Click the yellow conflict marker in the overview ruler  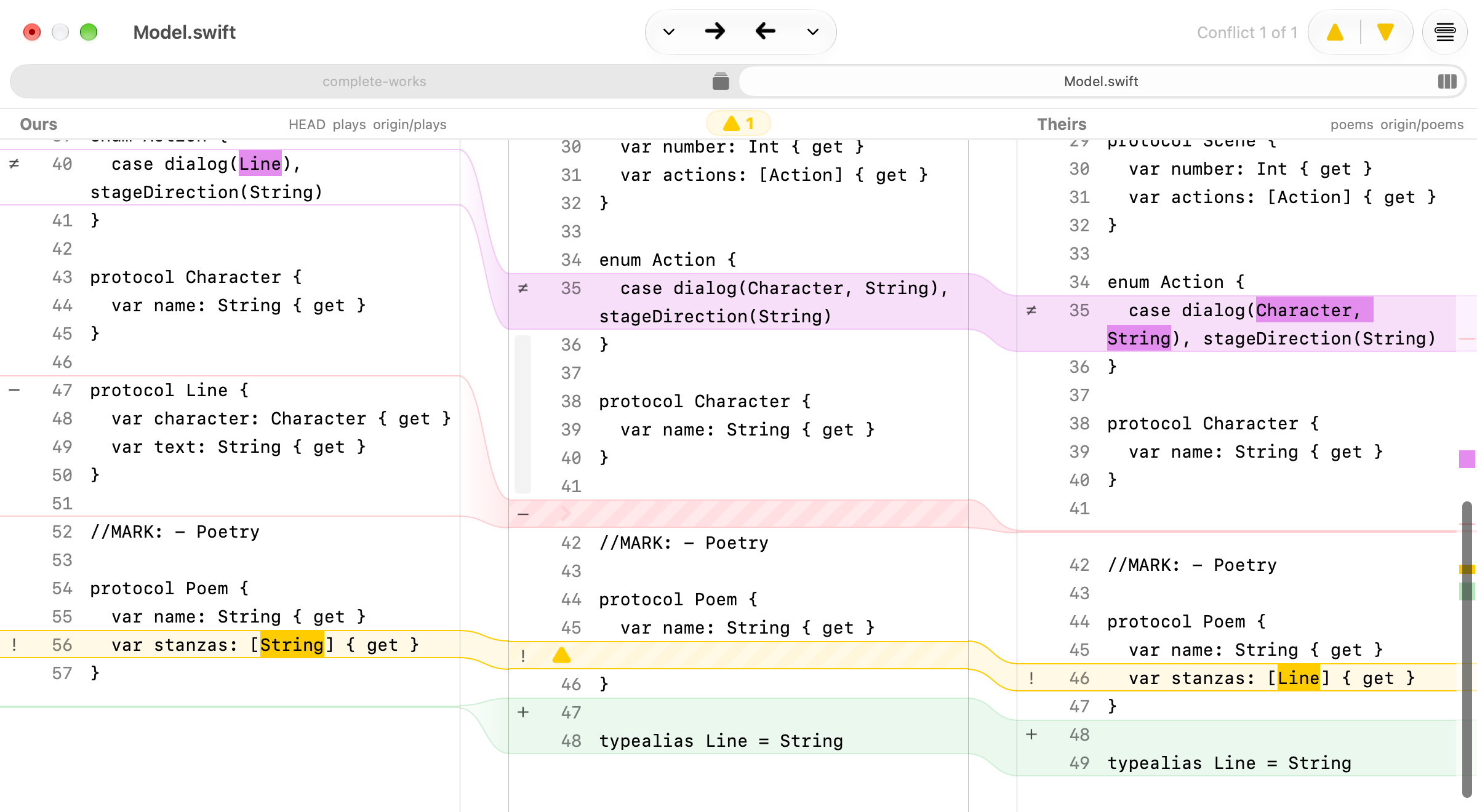pos(1467,569)
